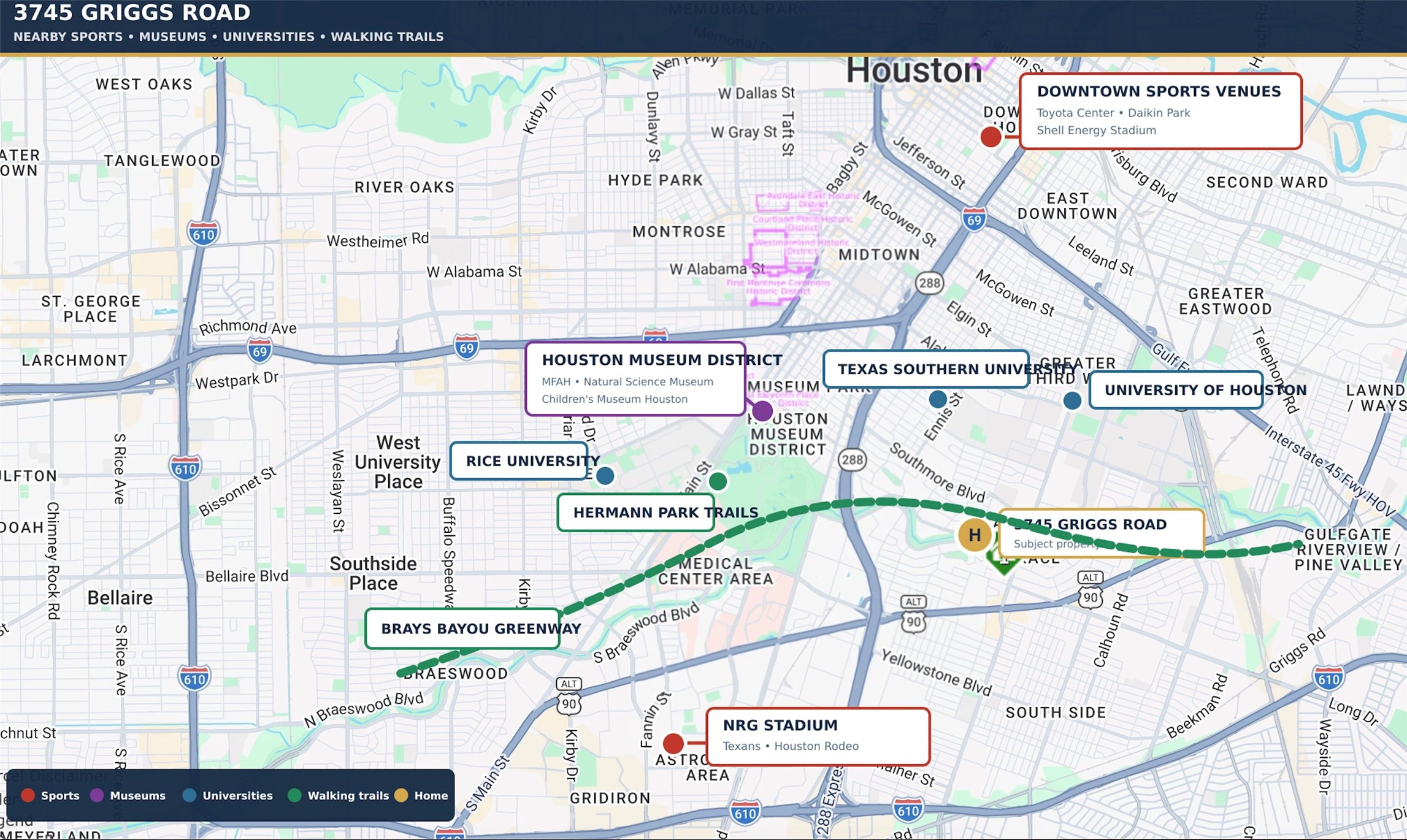Select the Brays Bayou Greenway label

[462, 628]
